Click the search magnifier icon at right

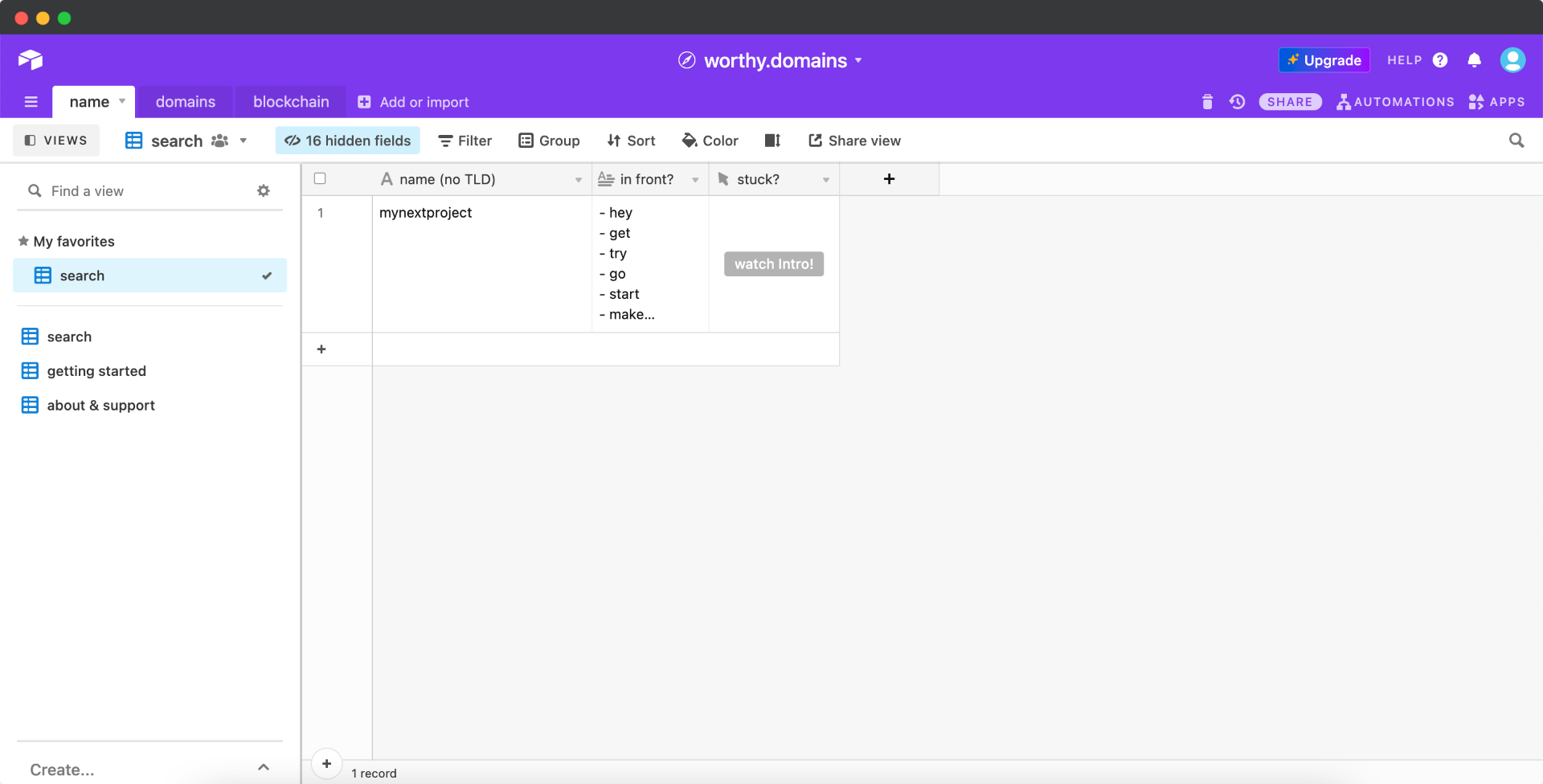pos(1516,141)
